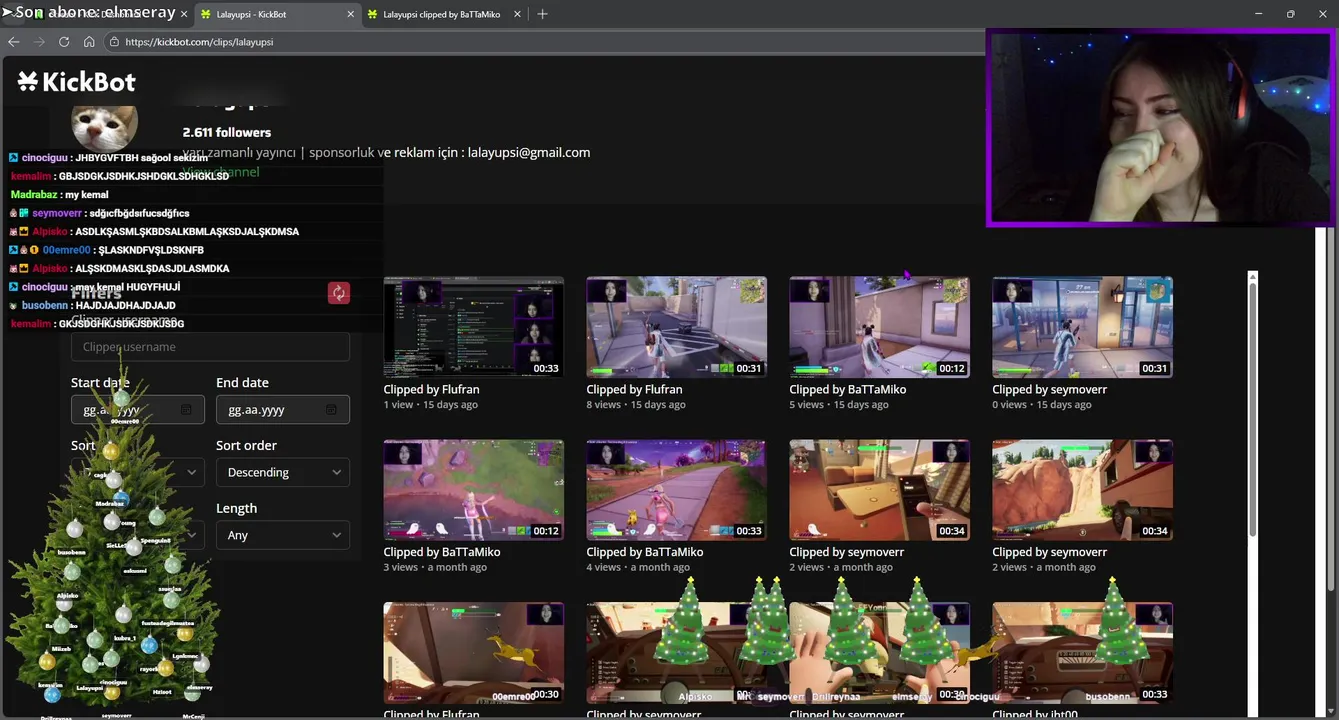
Task: Switch to Lalayupsi clipped by BaTTaMiko tab
Action: (443, 14)
